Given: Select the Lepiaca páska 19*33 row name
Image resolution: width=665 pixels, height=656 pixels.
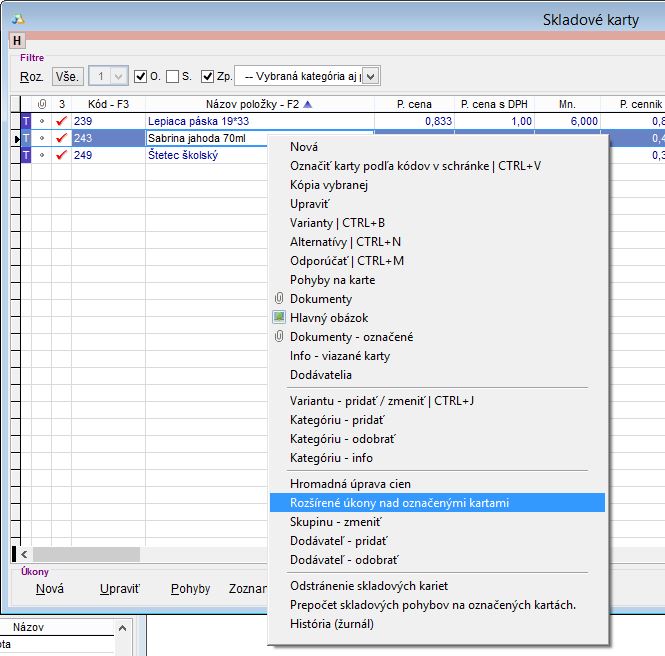Looking at the screenshot, I should pyautogui.click(x=196, y=121).
